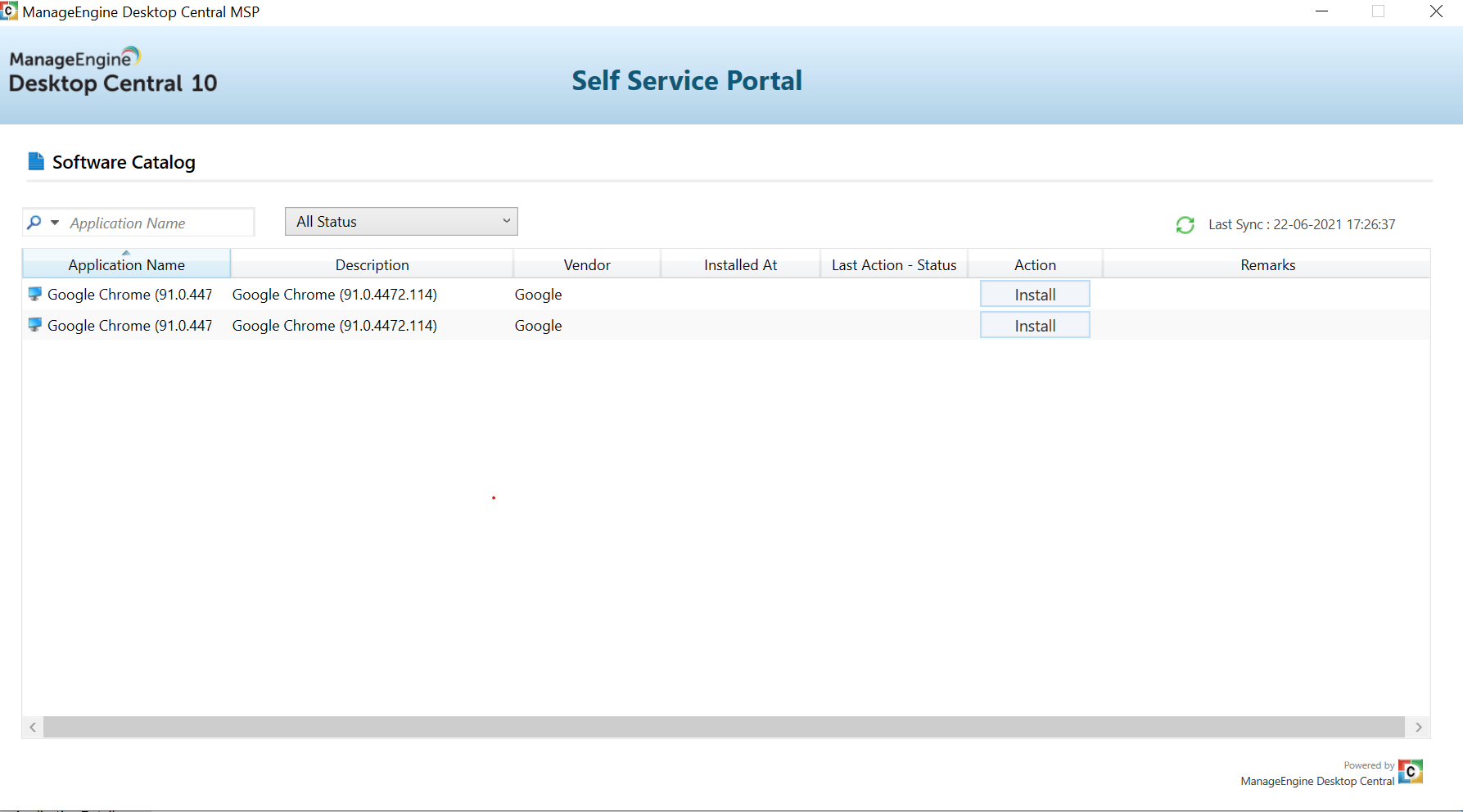The height and width of the screenshot is (812, 1463).
Task: Click first row description Google Chrome (91.0.4472.114)
Action: pos(334,295)
